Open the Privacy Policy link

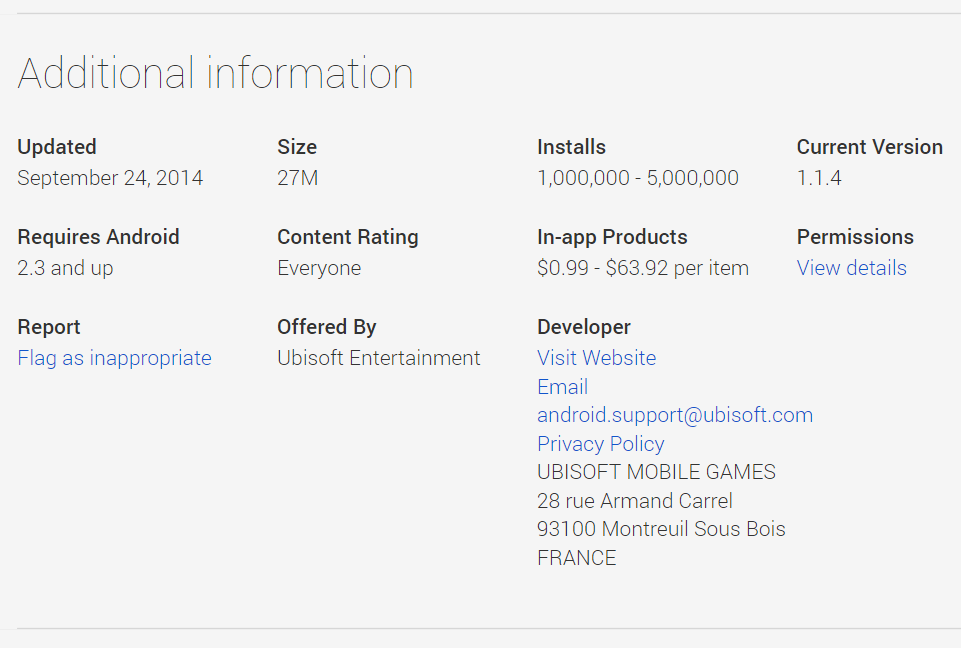[601, 444]
